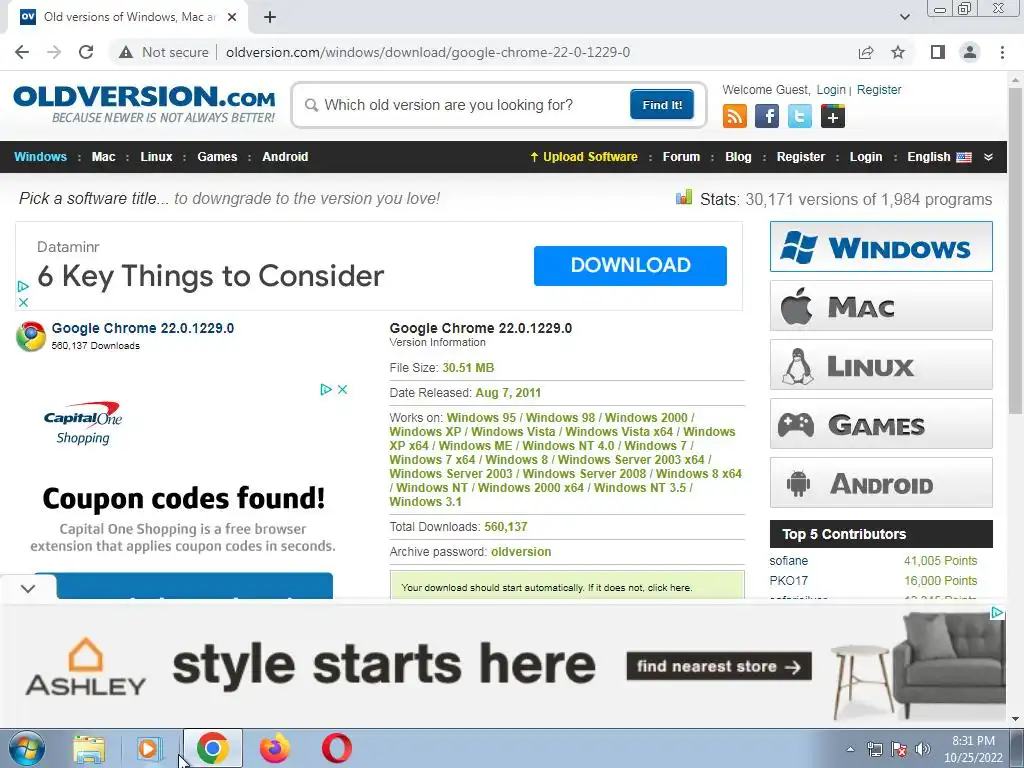Open PKO17 contributor profile
The height and width of the screenshot is (768, 1024).
788,581
